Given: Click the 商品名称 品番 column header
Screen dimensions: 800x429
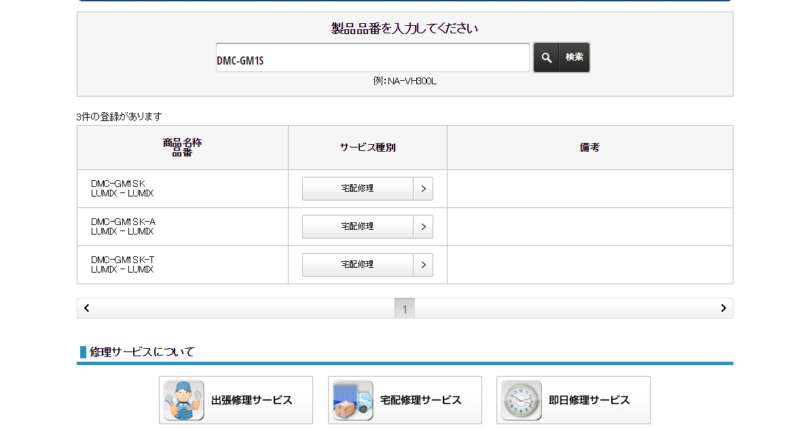Looking at the screenshot, I should coord(183,147).
